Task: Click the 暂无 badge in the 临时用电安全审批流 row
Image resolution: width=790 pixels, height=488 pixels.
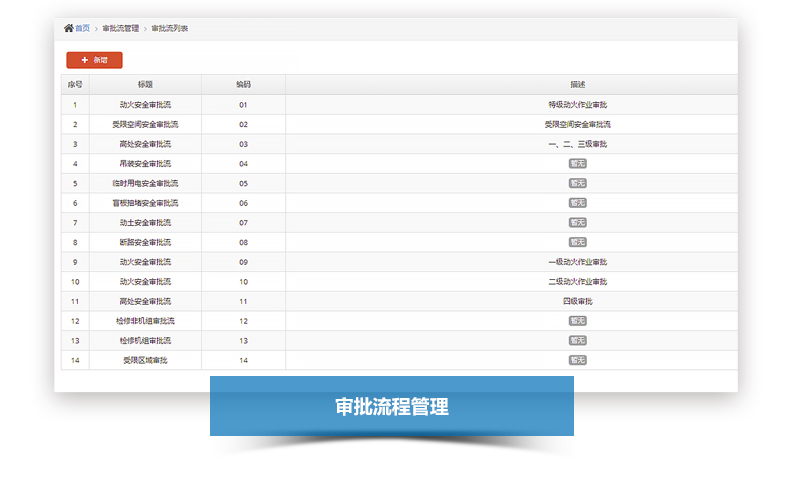Action: pyautogui.click(x=577, y=183)
